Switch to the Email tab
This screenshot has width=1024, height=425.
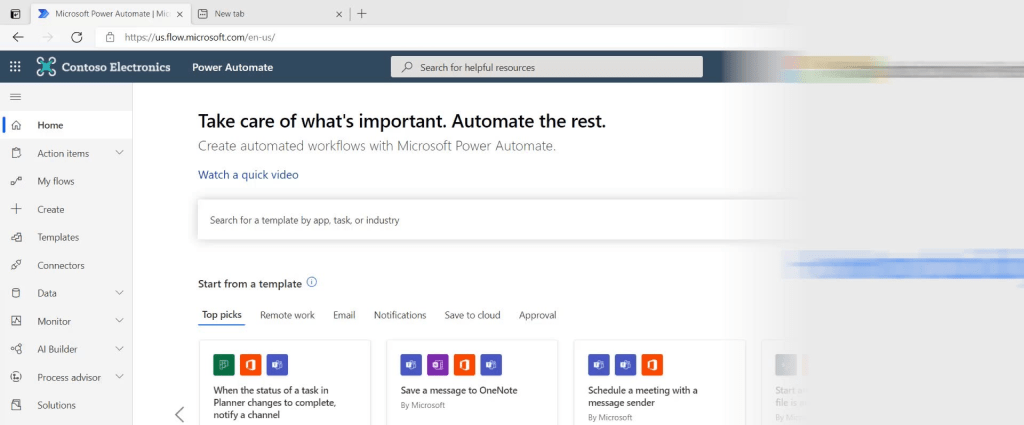click(x=344, y=315)
